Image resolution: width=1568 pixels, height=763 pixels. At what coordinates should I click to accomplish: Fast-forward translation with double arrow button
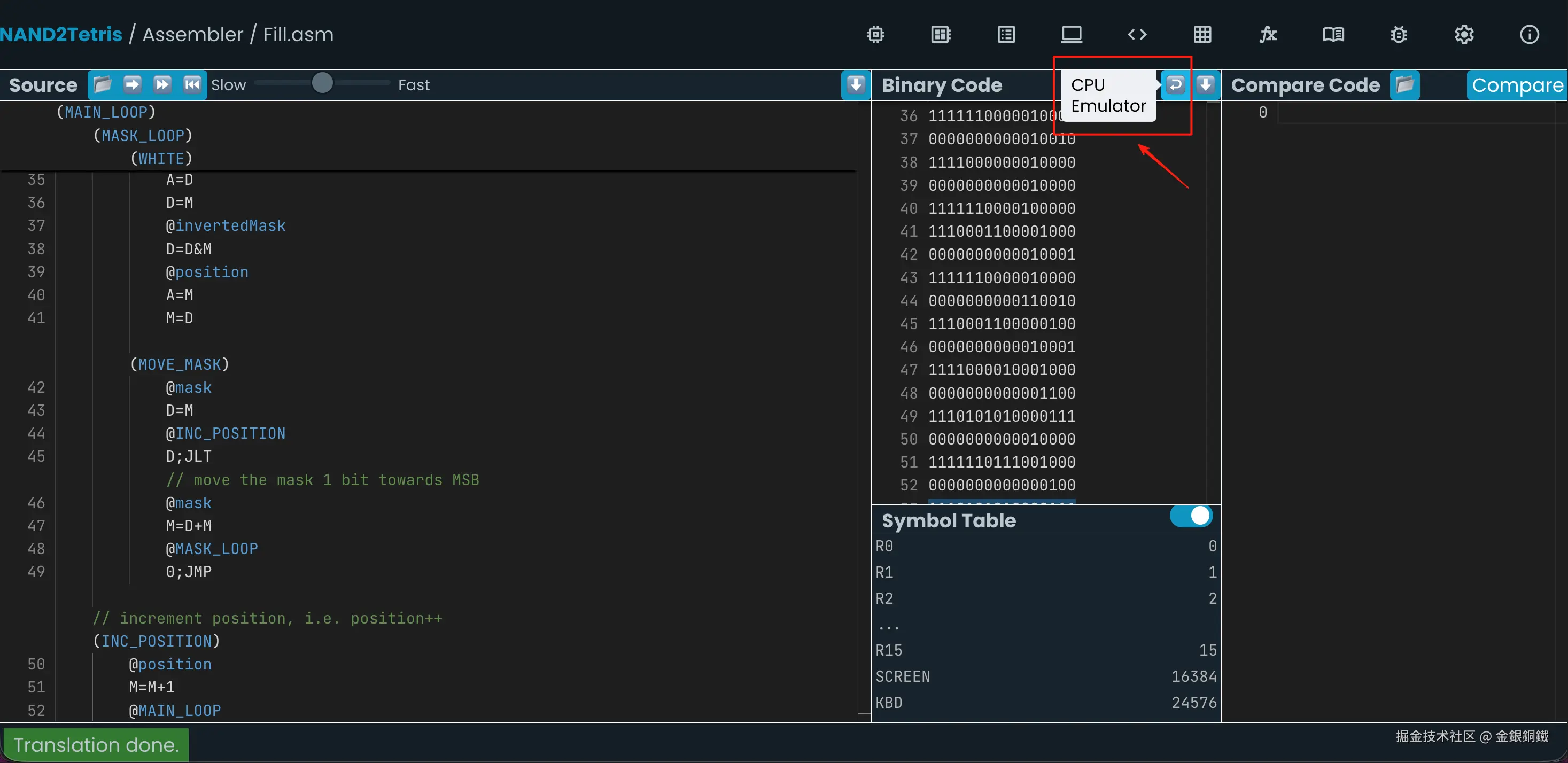tap(162, 84)
